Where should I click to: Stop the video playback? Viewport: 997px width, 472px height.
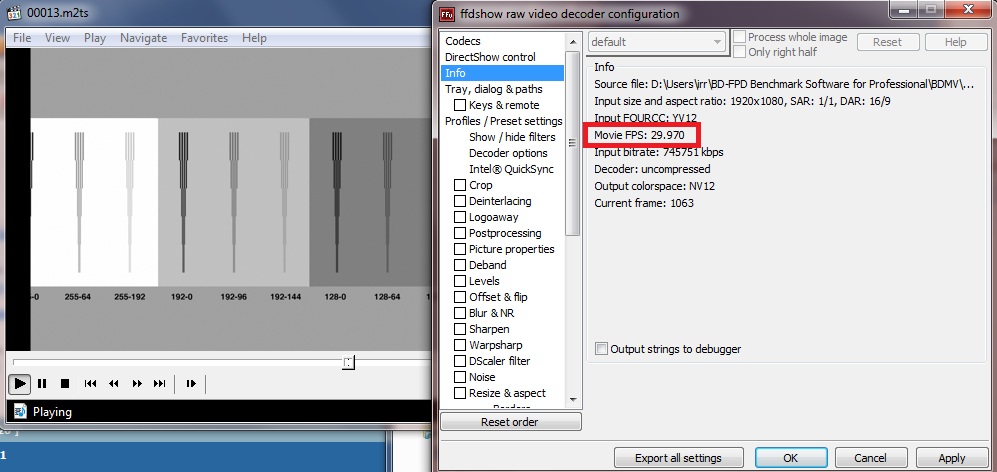[65, 383]
